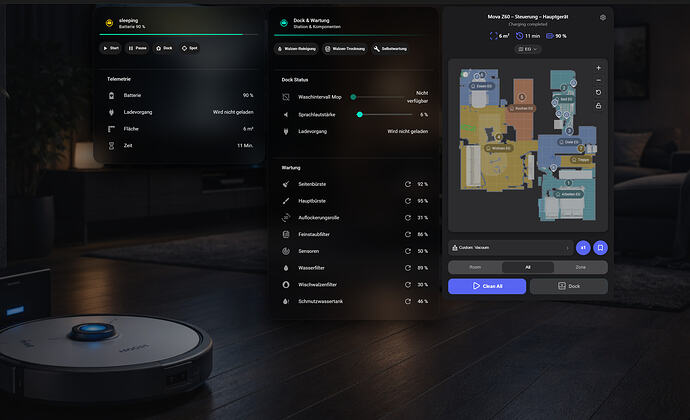This screenshot has height=420, width=690.
Task: Click the 90 % battery indicator in map header
Action: point(556,36)
